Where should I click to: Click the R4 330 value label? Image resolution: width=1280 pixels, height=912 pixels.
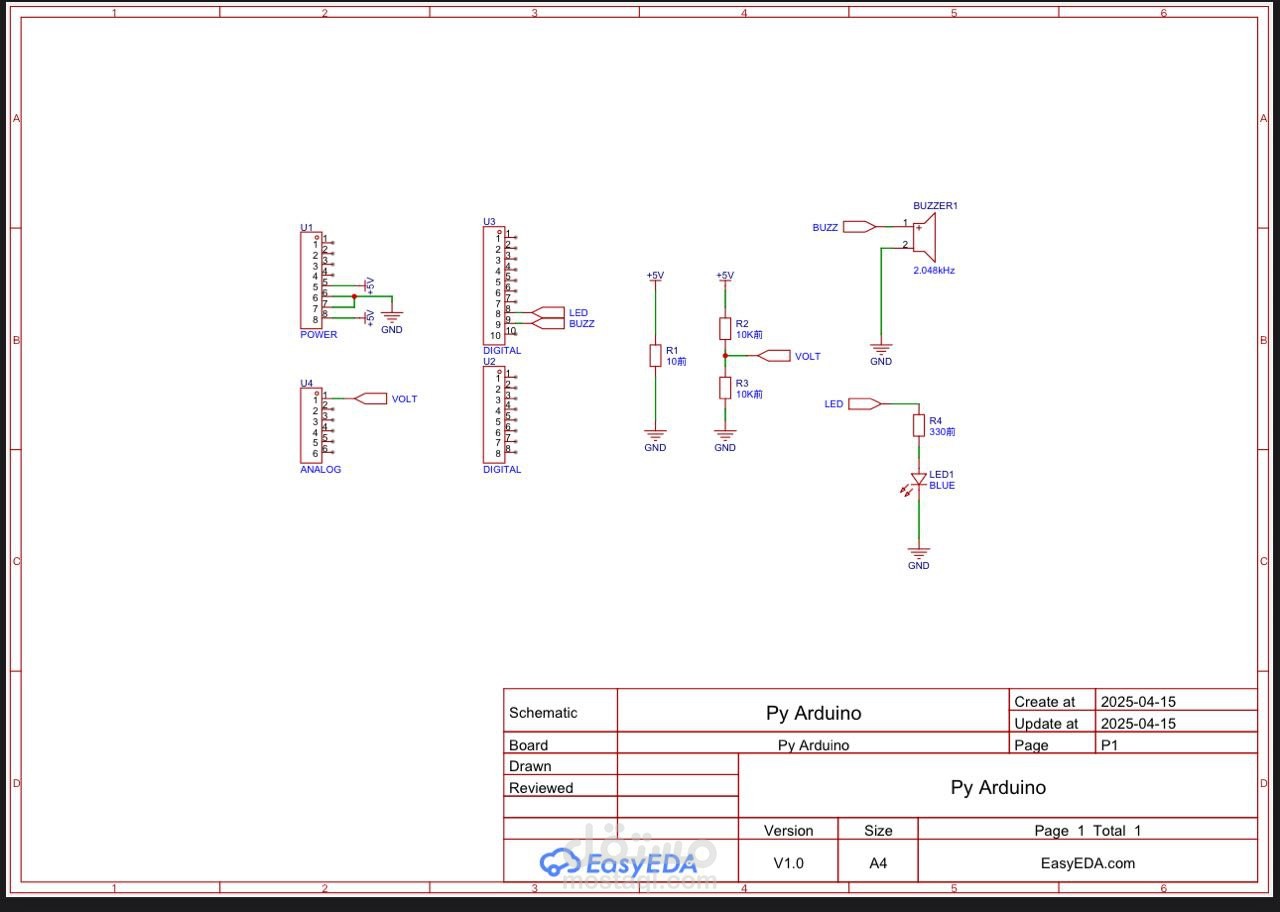[x=942, y=432]
